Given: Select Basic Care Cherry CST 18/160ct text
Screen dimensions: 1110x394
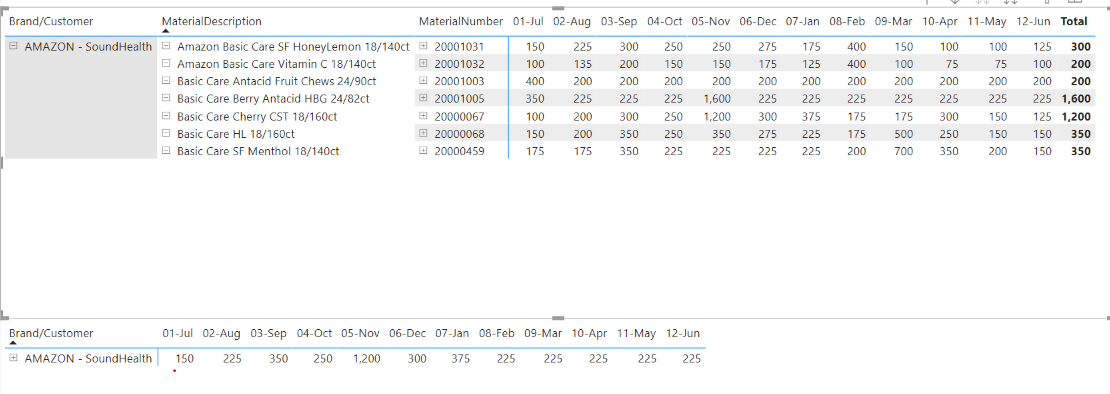Looking at the screenshot, I should coord(257,116).
